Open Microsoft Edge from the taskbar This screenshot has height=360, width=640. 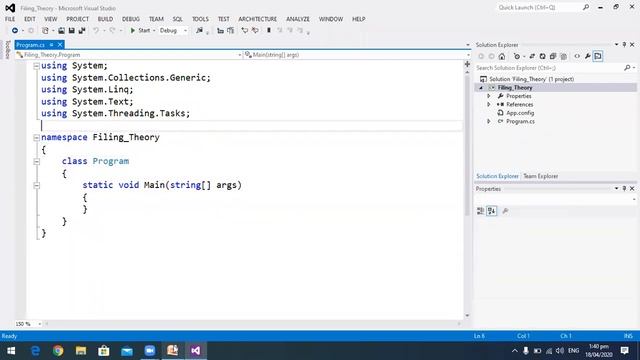[36, 351]
